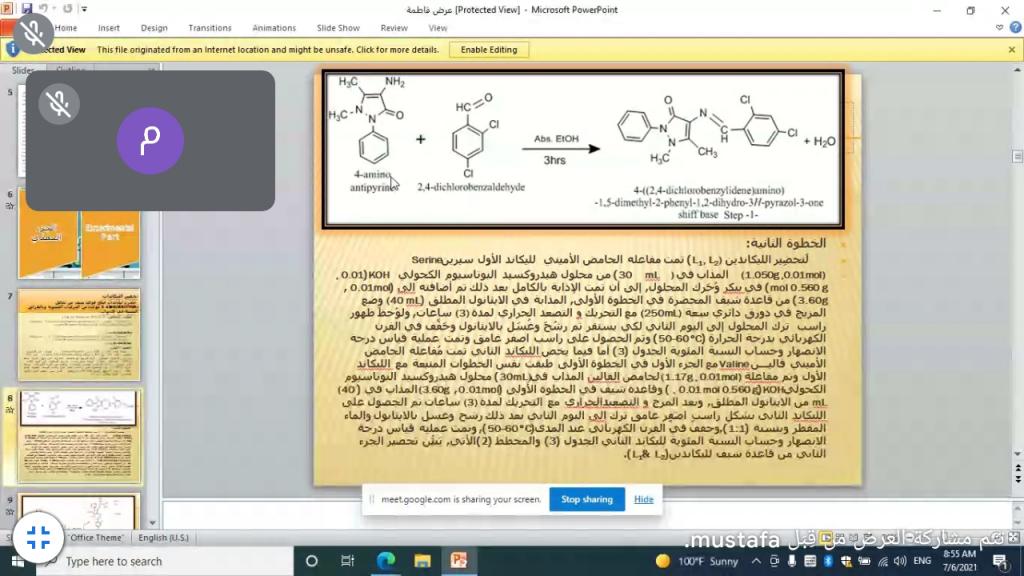Switch to the Slide Show tab
The width and height of the screenshot is (1024, 576).
pyautogui.click(x=337, y=28)
